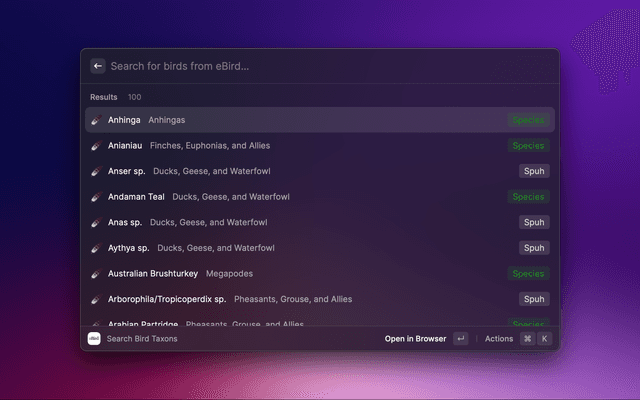Screen dimensions: 640x400
Task: Click the Enter key icon in footer
Action: point(460,339)
